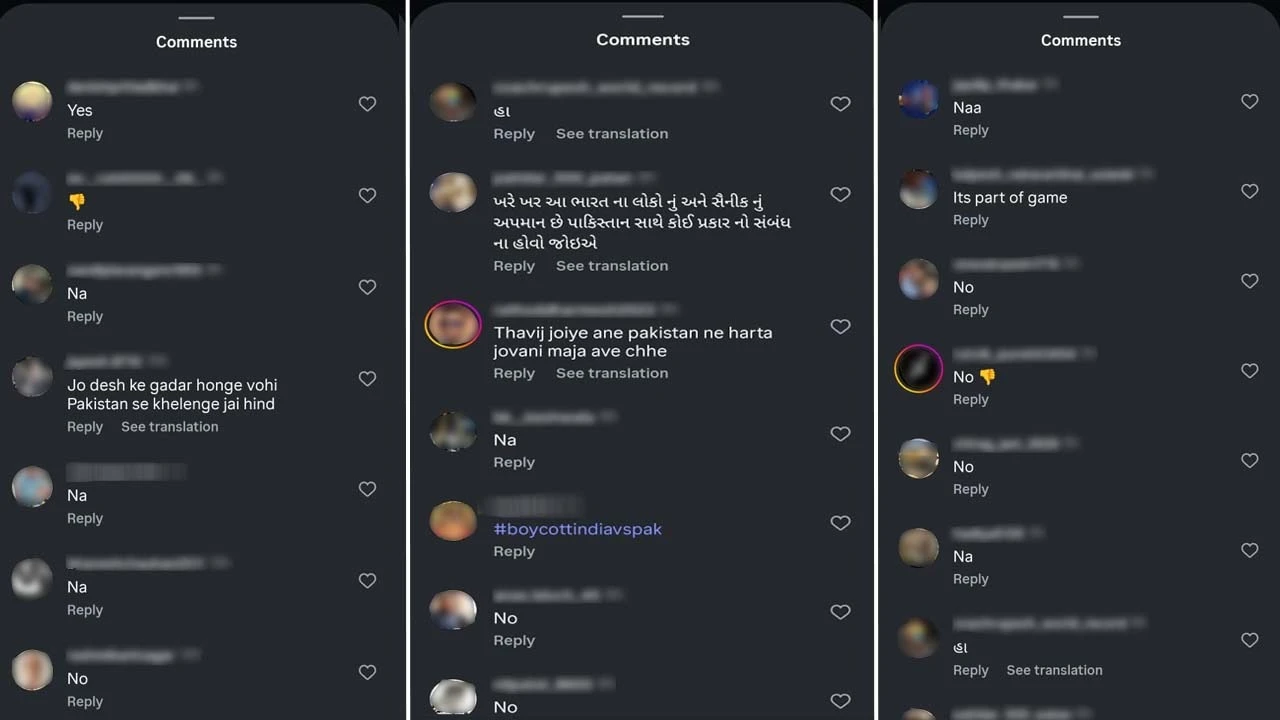
Task: Like the "Naa" comment in the right panel
Action: [1249, 102]
